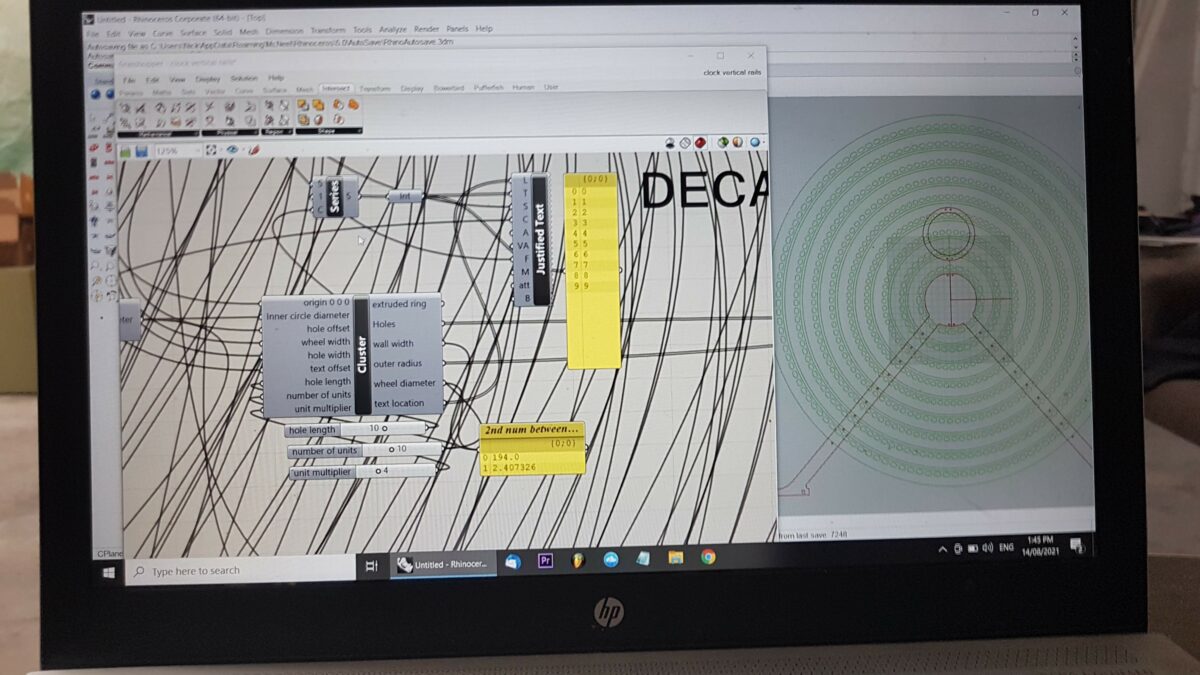Select the Cluster component on canvas

pos(351,355)
